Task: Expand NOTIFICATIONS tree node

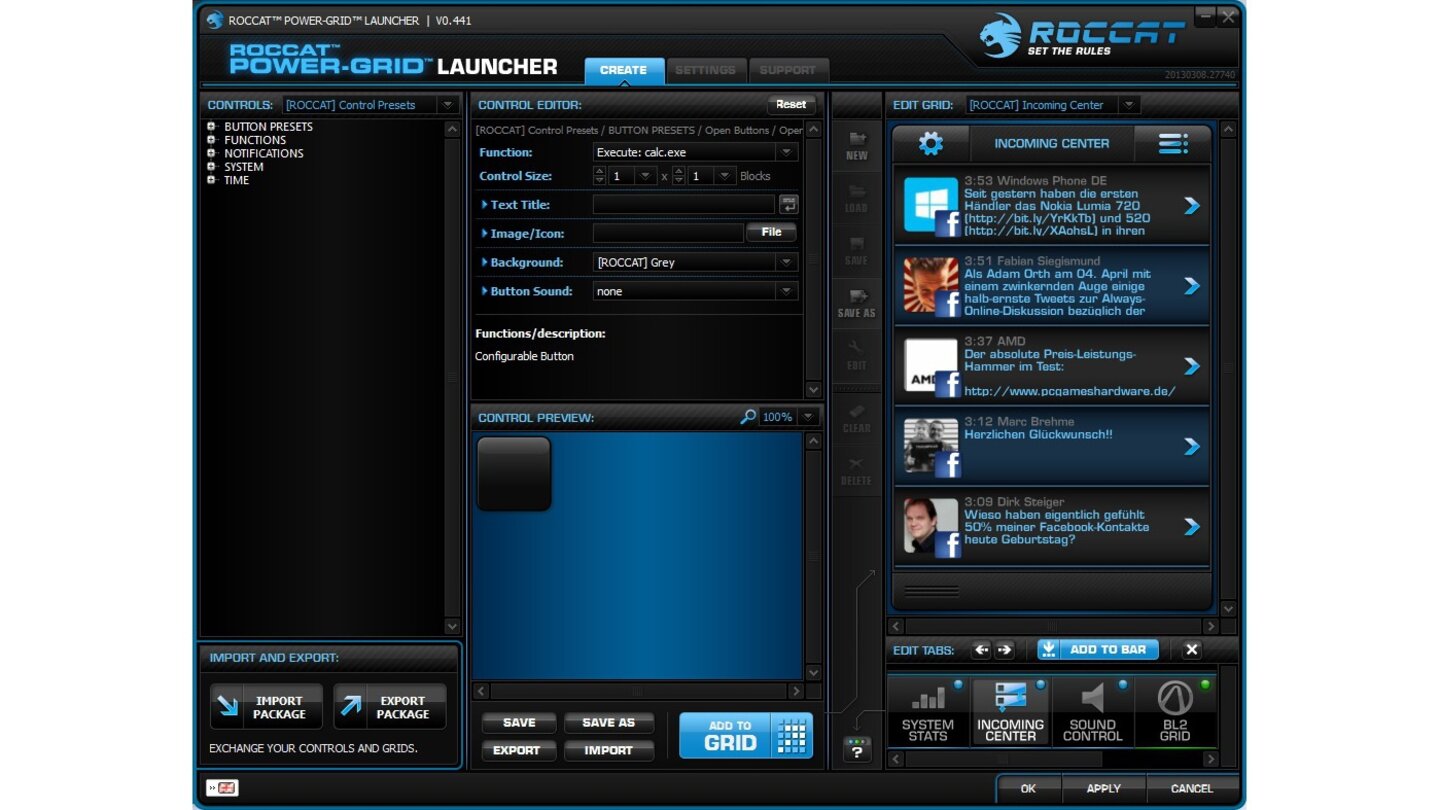Action: pyautogui.click(x=211, y=153)
